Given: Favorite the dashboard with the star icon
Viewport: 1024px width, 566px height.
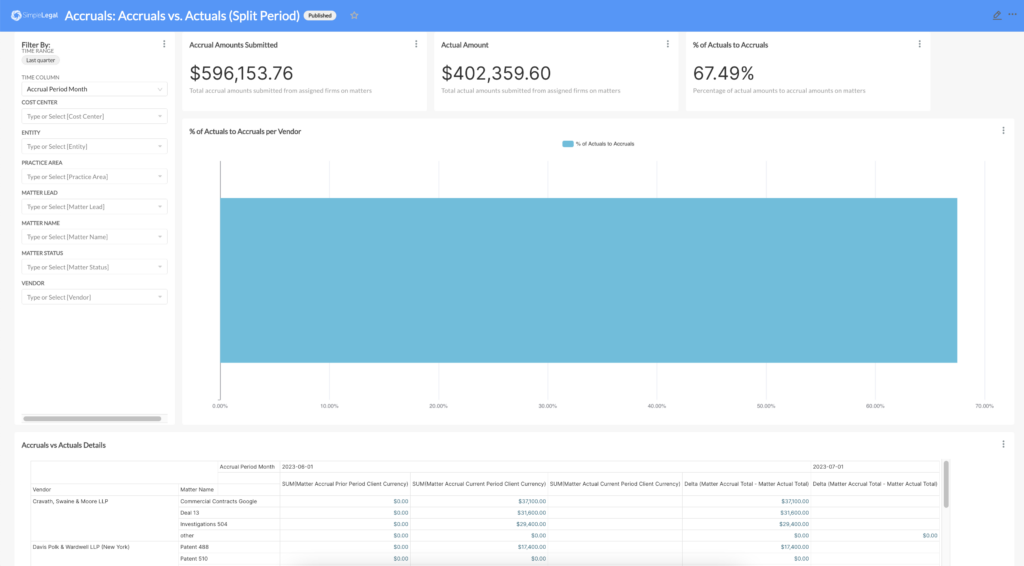Looking at the screenshot, I should [x=354, y=15].
